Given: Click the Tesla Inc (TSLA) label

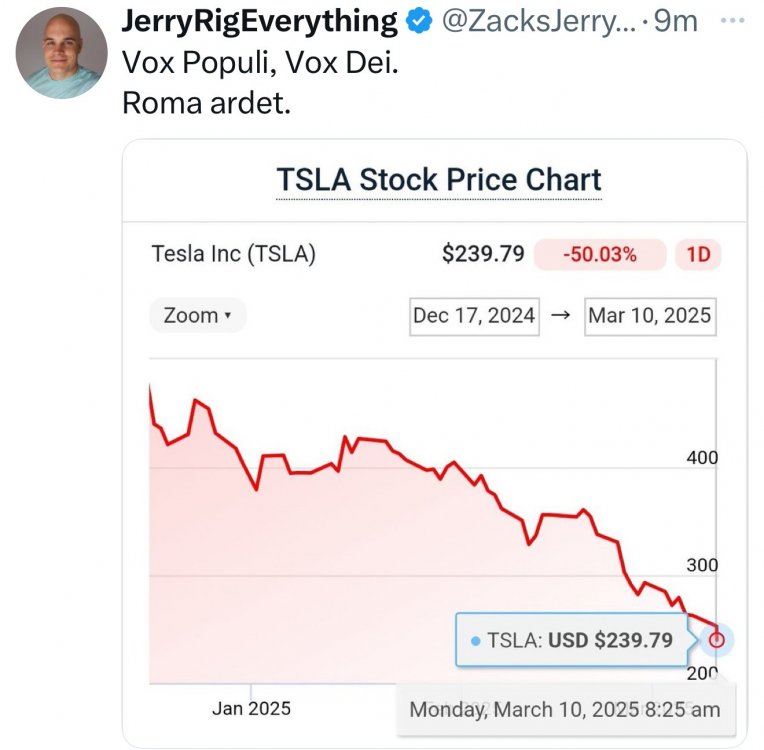Looking at the screenshot, I should [233, 254].
